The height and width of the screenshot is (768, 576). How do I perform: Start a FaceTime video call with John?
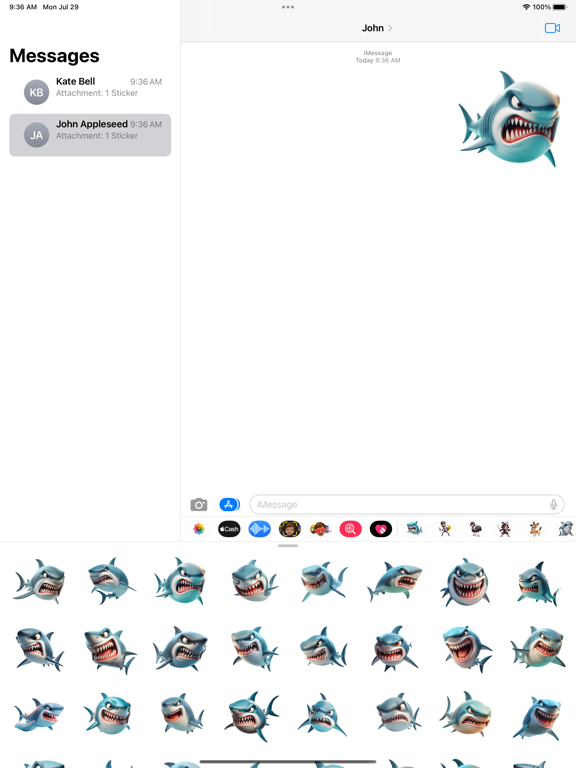(x=552, y=28)
